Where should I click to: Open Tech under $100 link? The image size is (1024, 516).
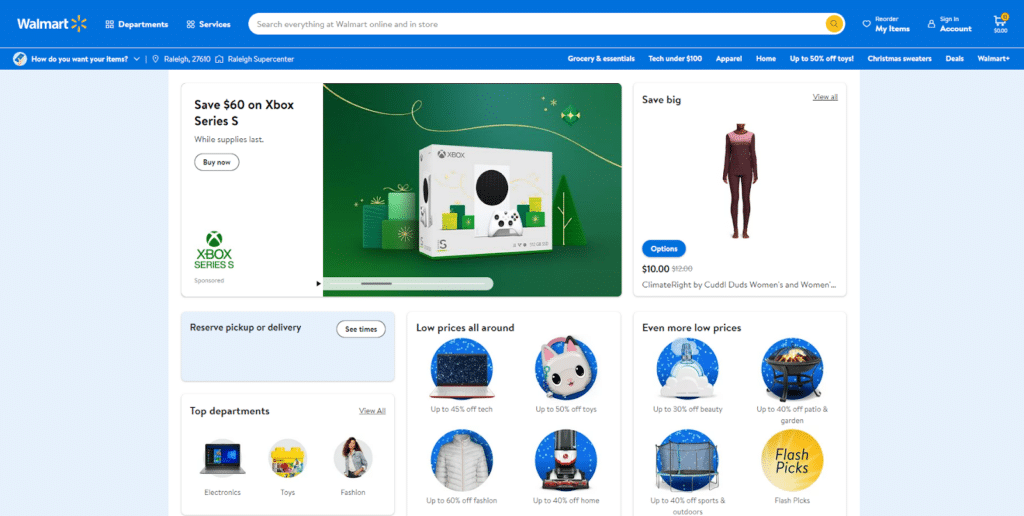click(x=675, y=59)
